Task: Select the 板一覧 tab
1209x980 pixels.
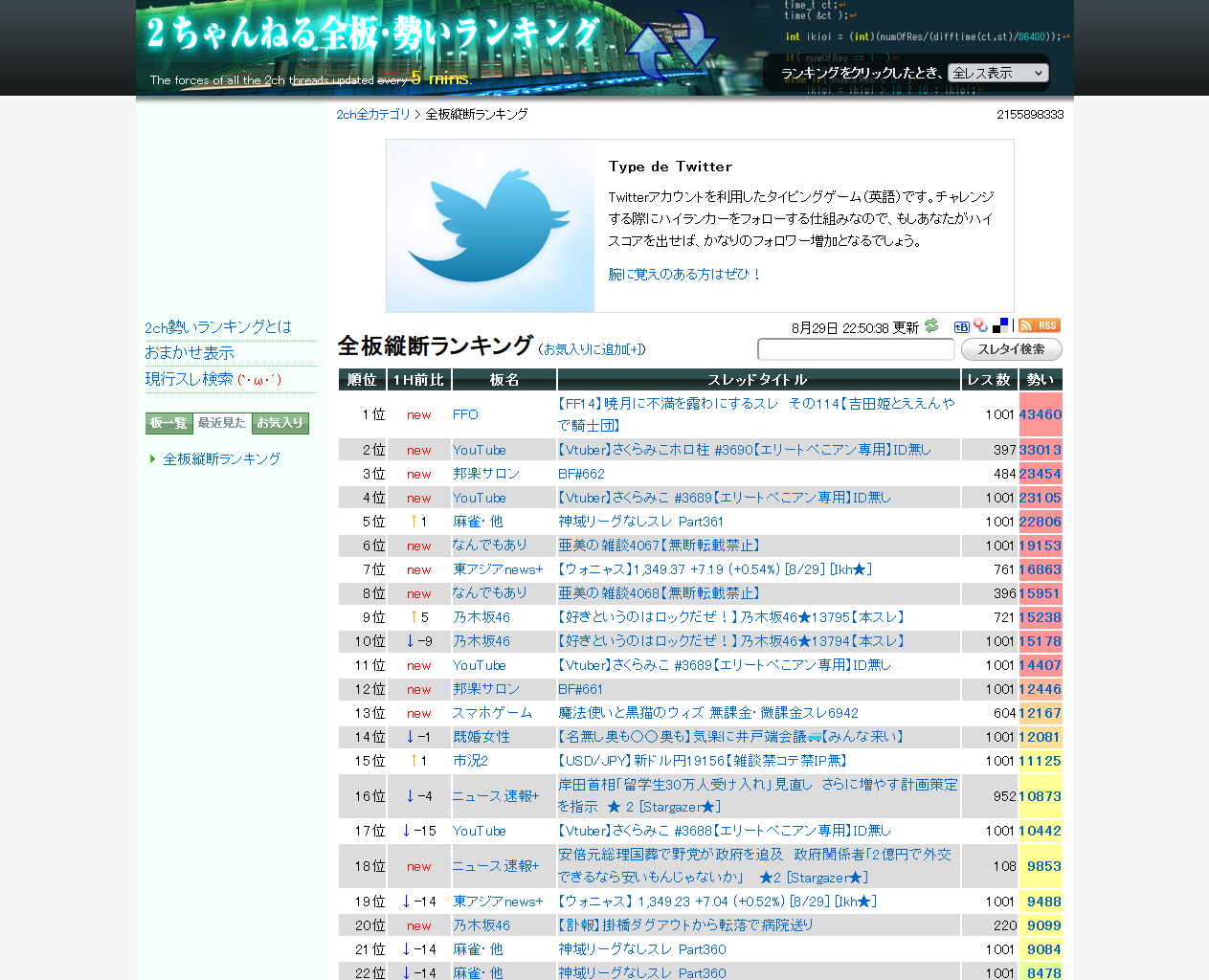Action: pyautogui.click(x=169, y=423)
